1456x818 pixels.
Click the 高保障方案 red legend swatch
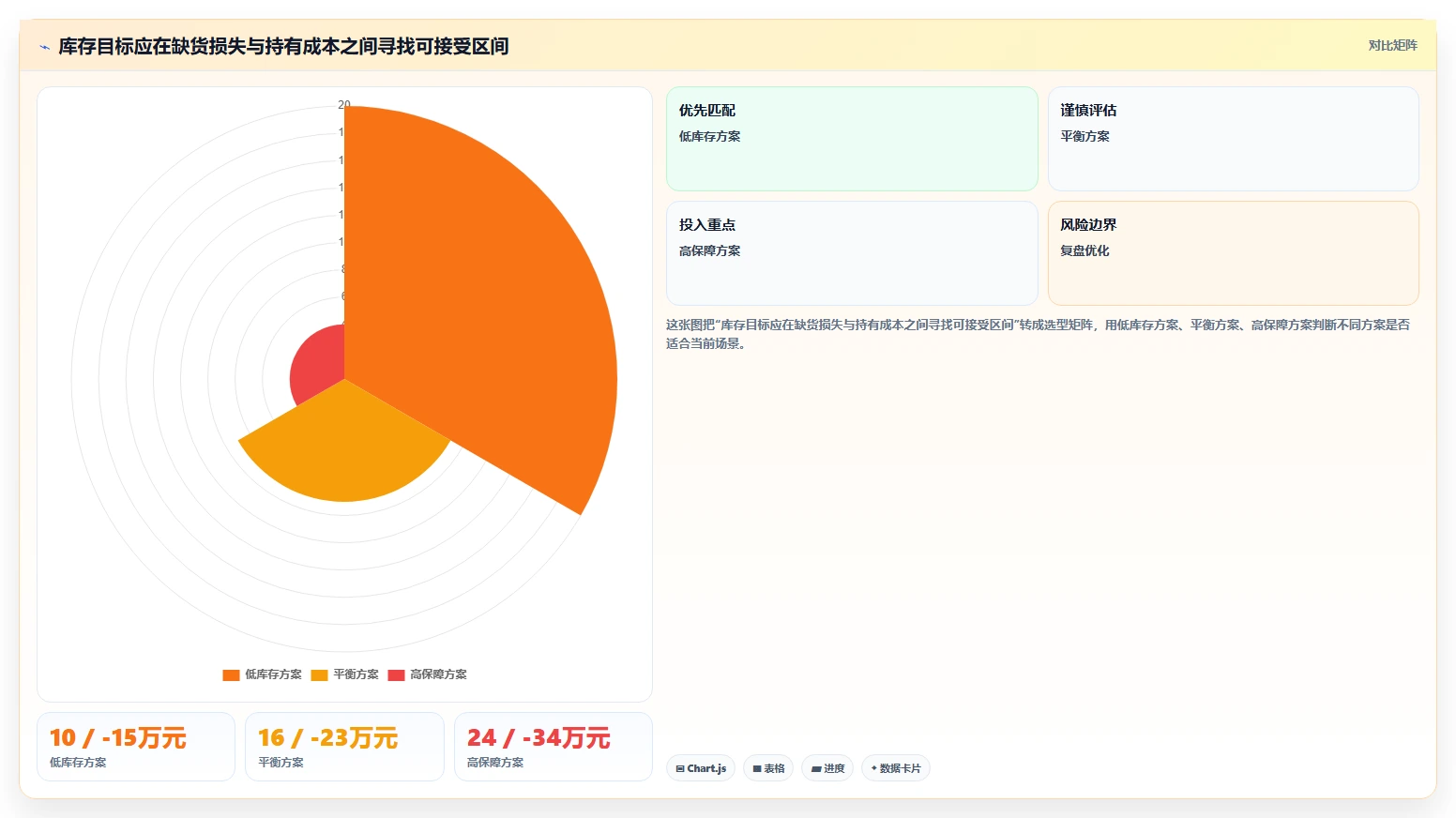point(396,675)
